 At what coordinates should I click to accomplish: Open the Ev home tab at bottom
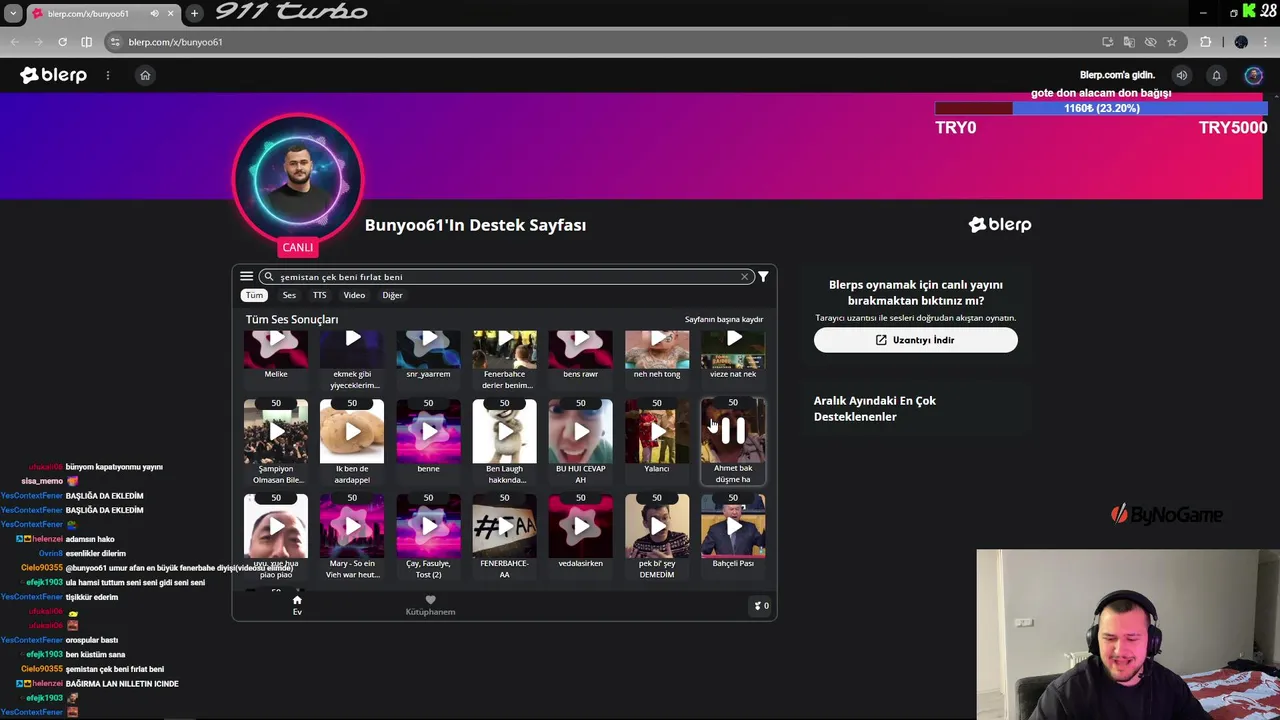pos(297,605)
